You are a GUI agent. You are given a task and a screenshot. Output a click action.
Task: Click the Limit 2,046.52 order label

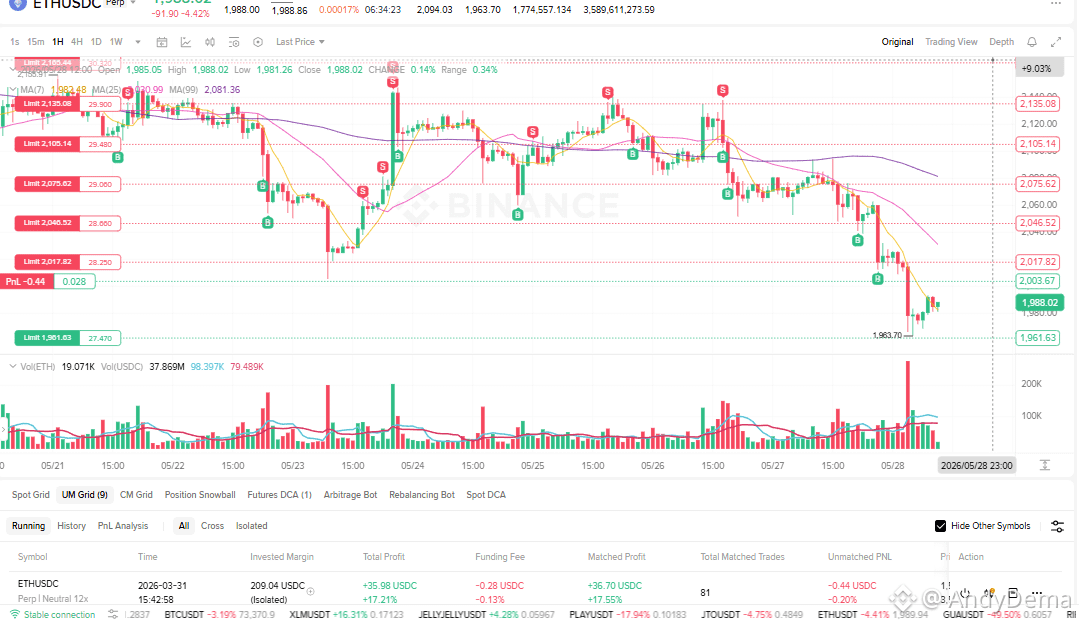click(47, 223)
